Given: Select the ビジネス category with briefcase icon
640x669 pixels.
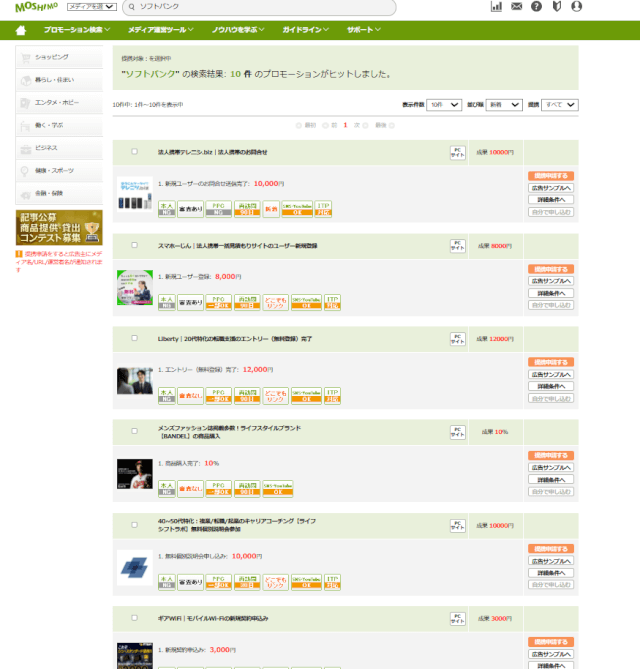Looking at the screenshot, I should tap(58, 148).
